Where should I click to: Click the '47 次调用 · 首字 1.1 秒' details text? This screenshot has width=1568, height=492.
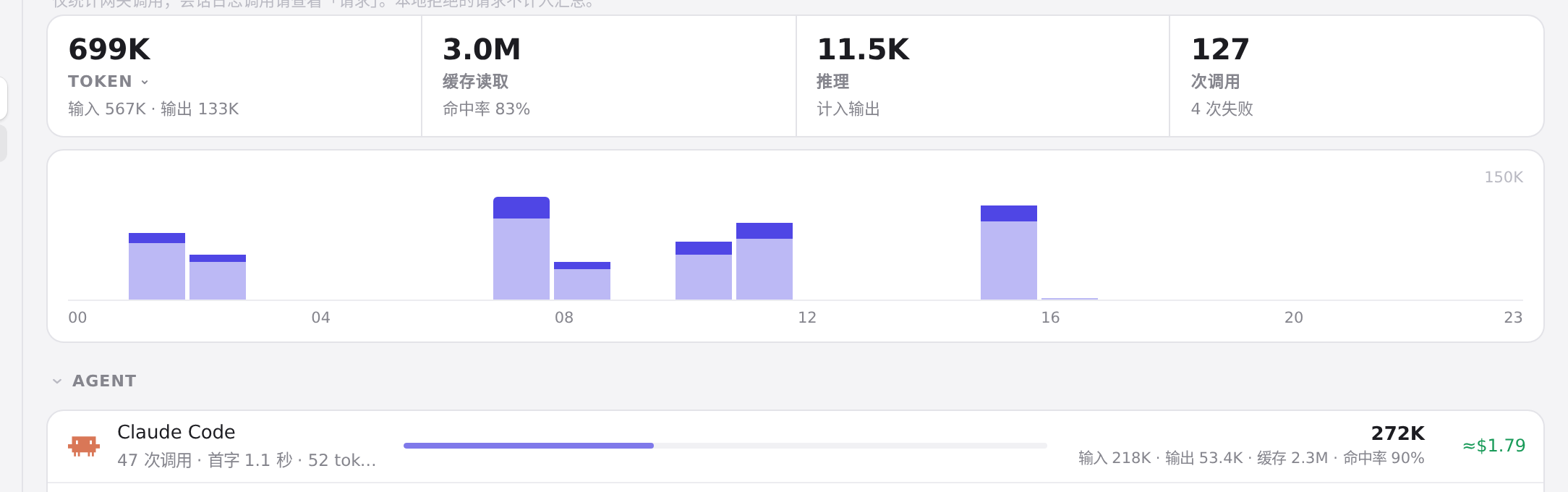247,460
